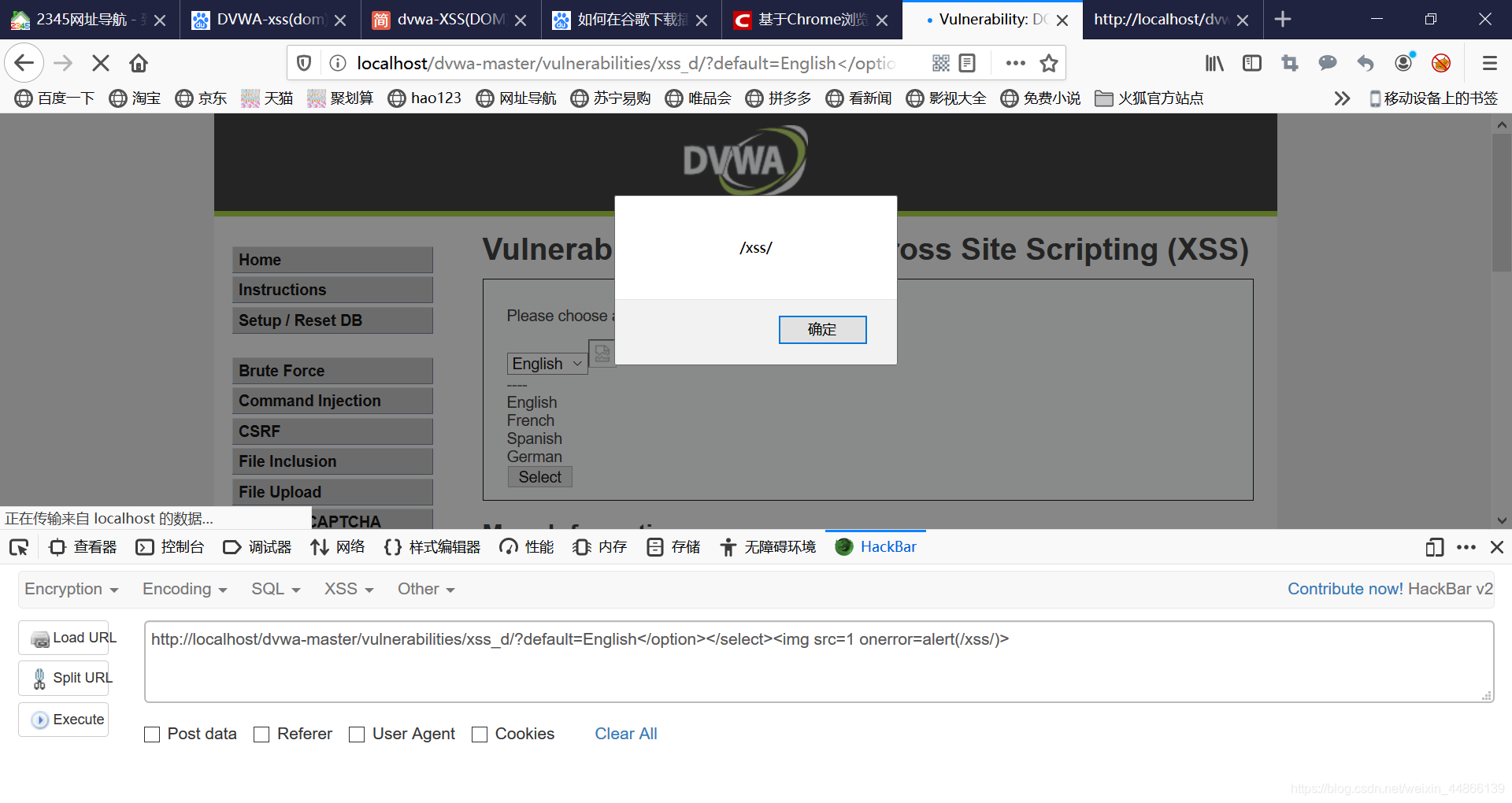Expand the Other dropdown in HackBar
Viewport: 1512px width, 803px height.
(426, 589)
